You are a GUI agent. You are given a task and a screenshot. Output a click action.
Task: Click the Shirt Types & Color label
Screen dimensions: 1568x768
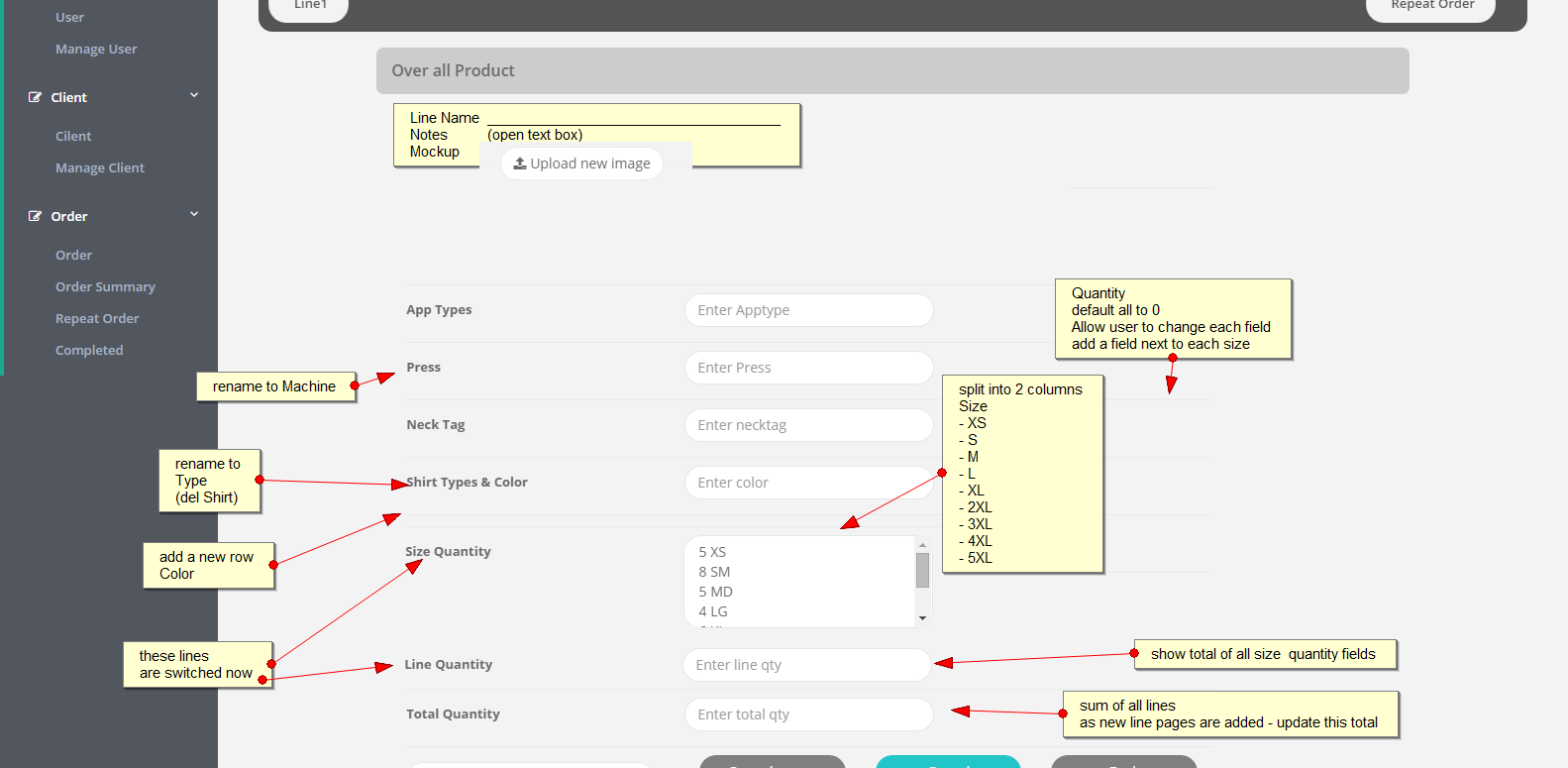tap(467, 483)
